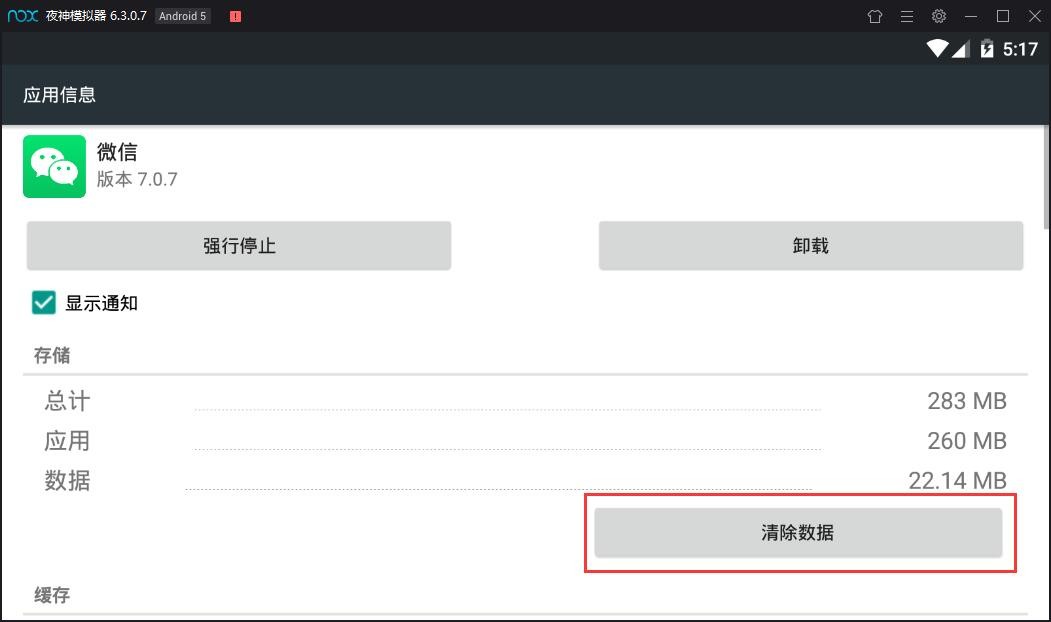This screenshot has width=1051, height=622.
Task: Click the 应用信息 header title
Action: click(60, 95)
